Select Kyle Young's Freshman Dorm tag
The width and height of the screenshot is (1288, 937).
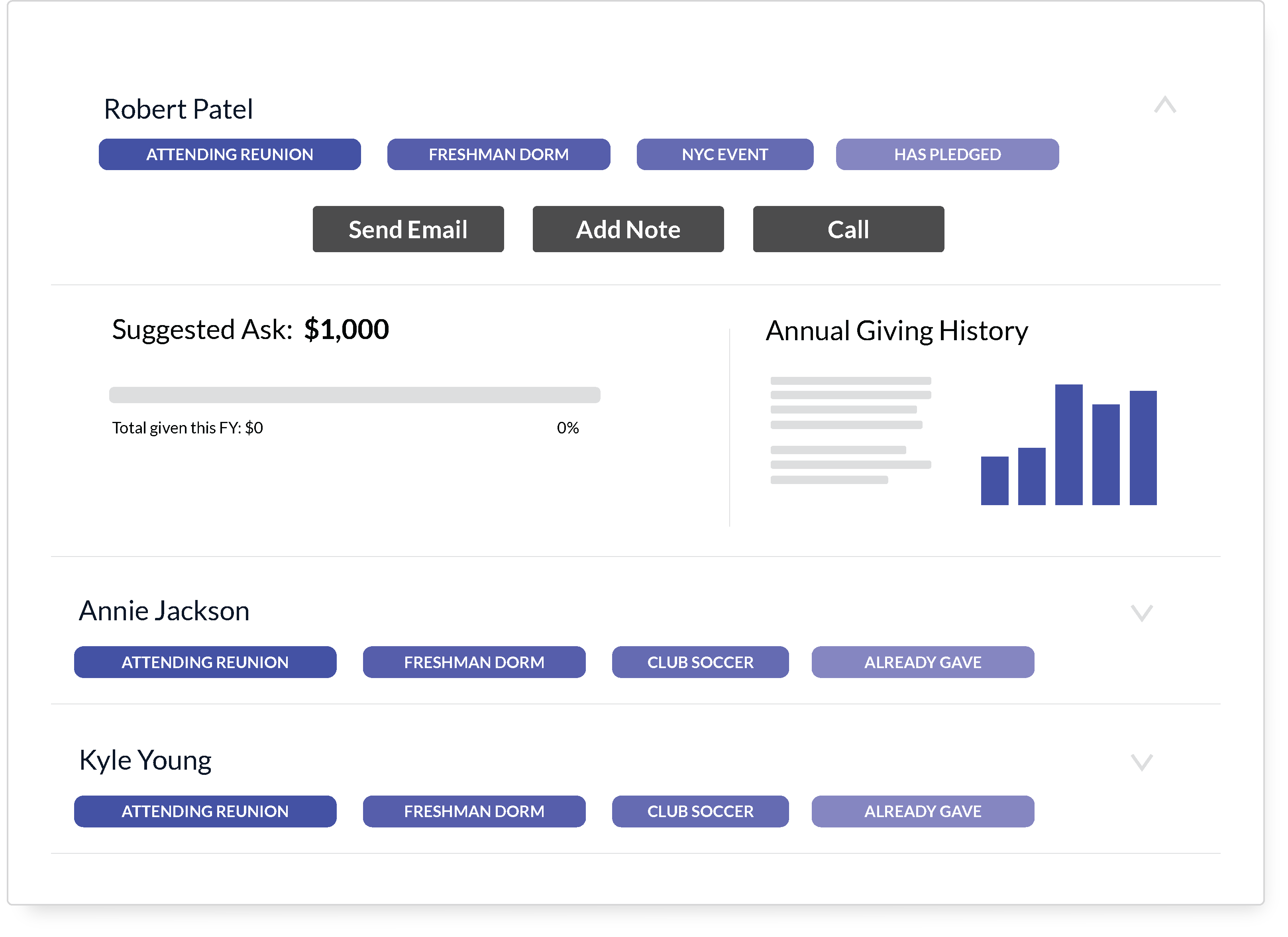[x=474, y=812]
